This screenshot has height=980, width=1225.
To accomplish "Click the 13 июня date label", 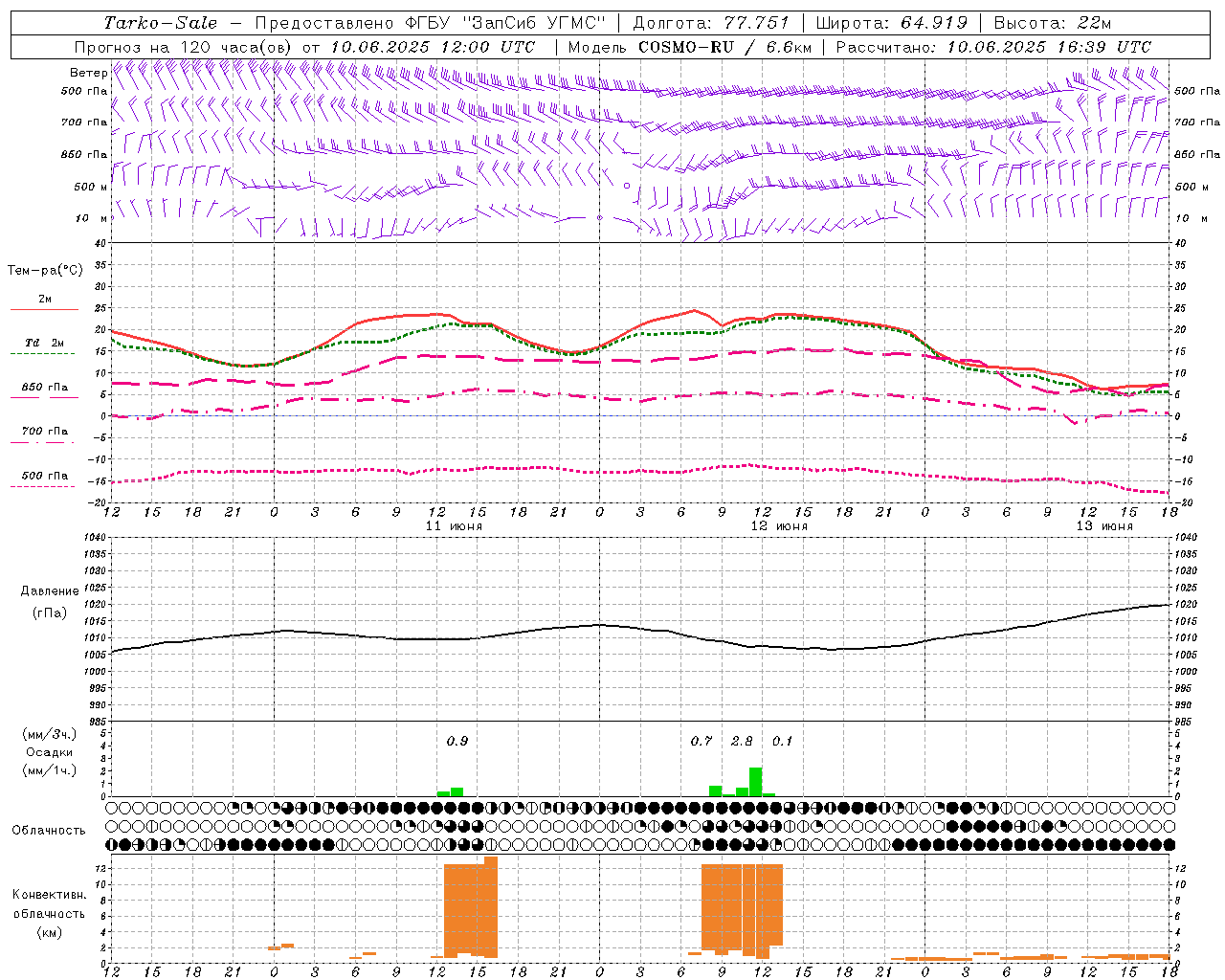I will [x=1104, y=526].
